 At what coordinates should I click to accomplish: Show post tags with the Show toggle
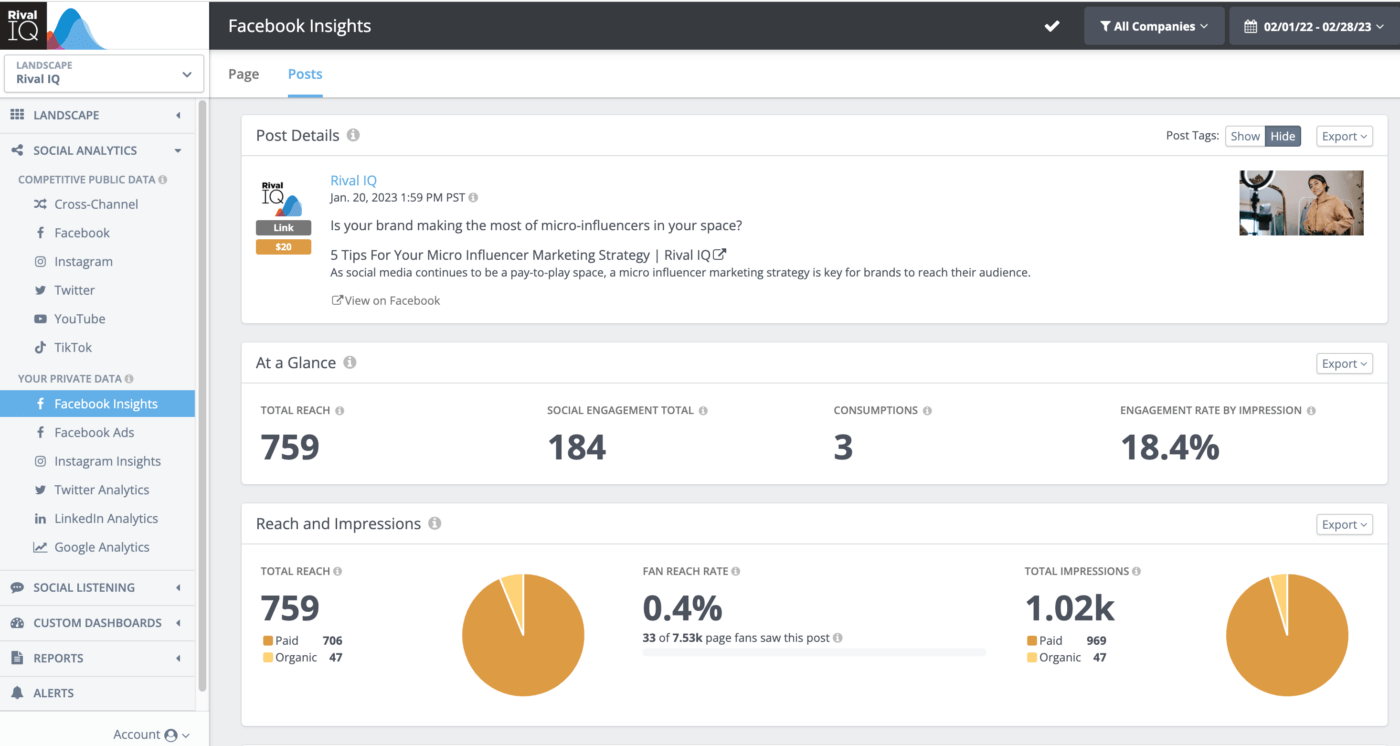coord(1245,136)
